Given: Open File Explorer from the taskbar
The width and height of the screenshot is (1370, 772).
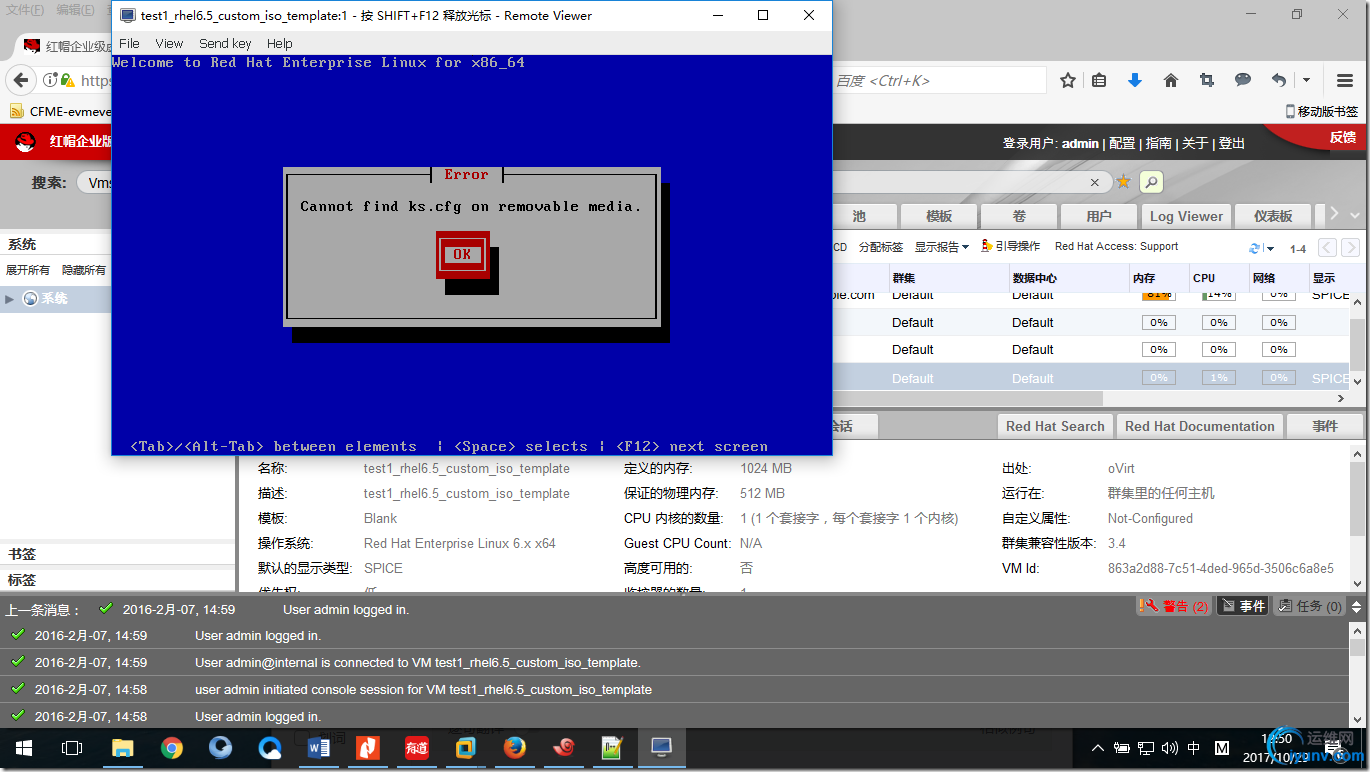Looking at the screenshot, I should pos(122,748).
